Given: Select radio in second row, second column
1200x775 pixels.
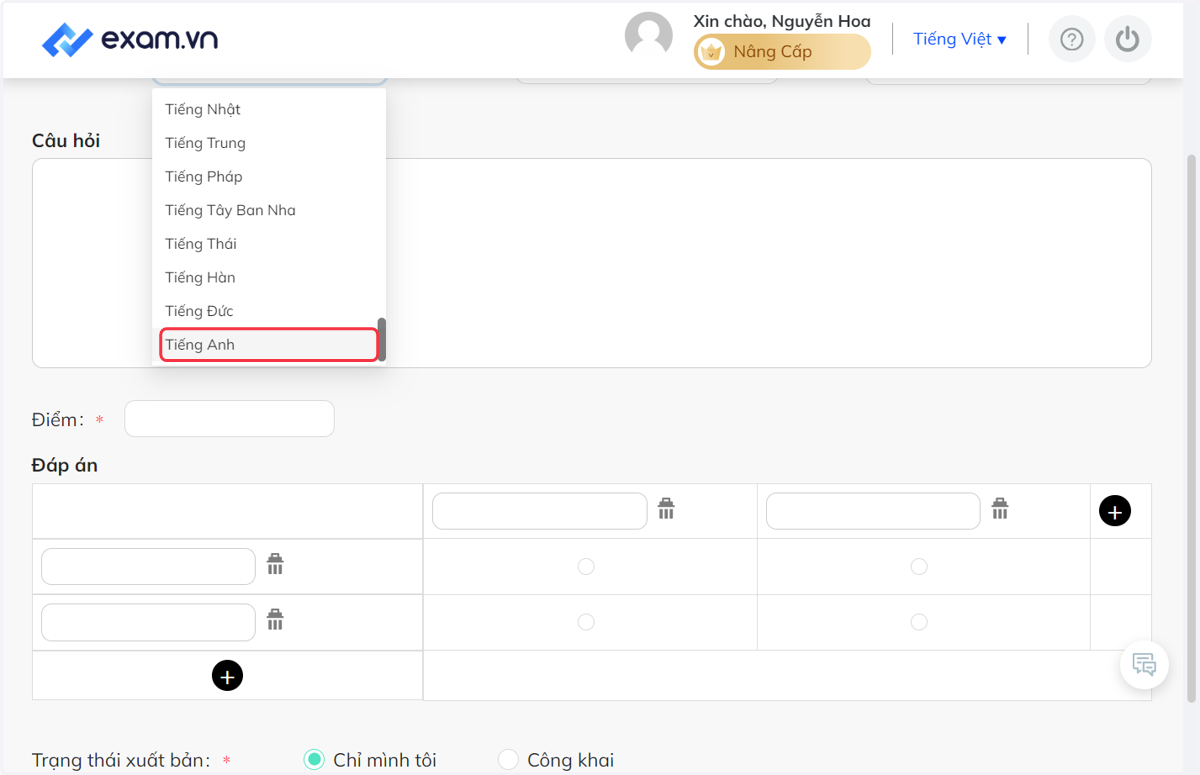Looking at the screenshot, I should [919, 622].
